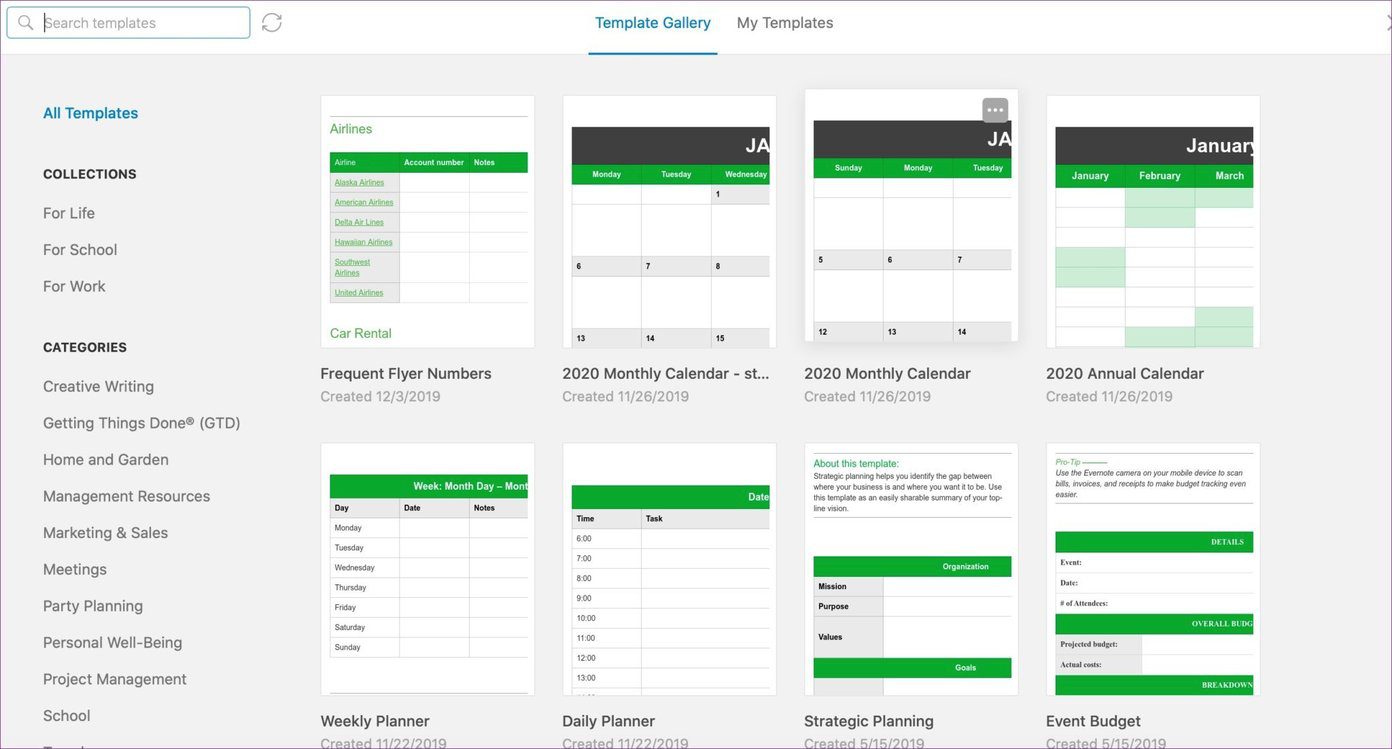
Task: Choose the Creative Writing category
Action: click(x=98, y=386)
